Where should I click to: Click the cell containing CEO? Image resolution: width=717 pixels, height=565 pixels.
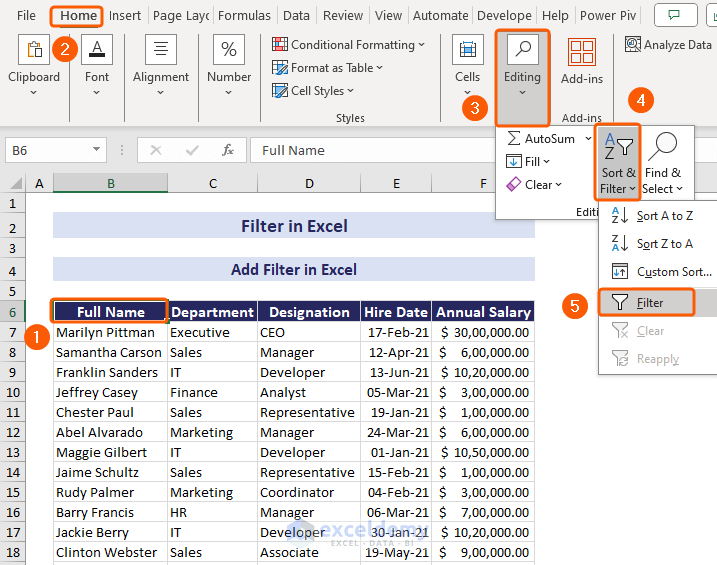tap(309, 332)
